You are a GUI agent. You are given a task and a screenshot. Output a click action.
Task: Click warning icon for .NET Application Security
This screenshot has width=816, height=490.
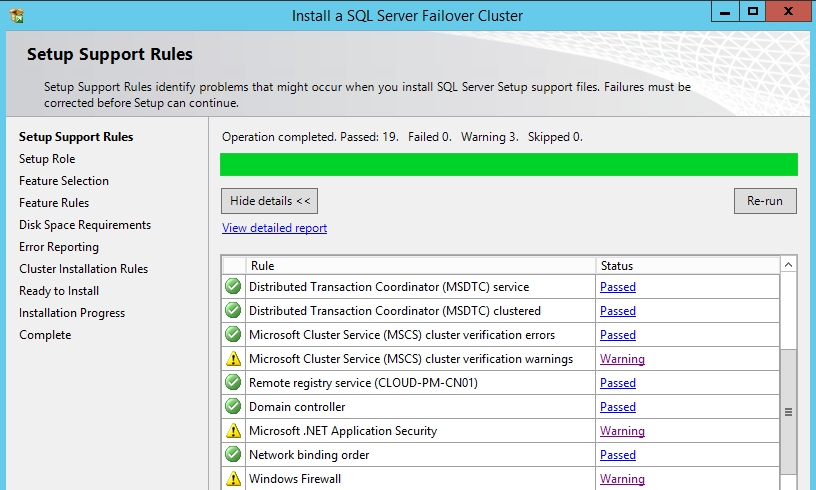[x=233, y=430]
